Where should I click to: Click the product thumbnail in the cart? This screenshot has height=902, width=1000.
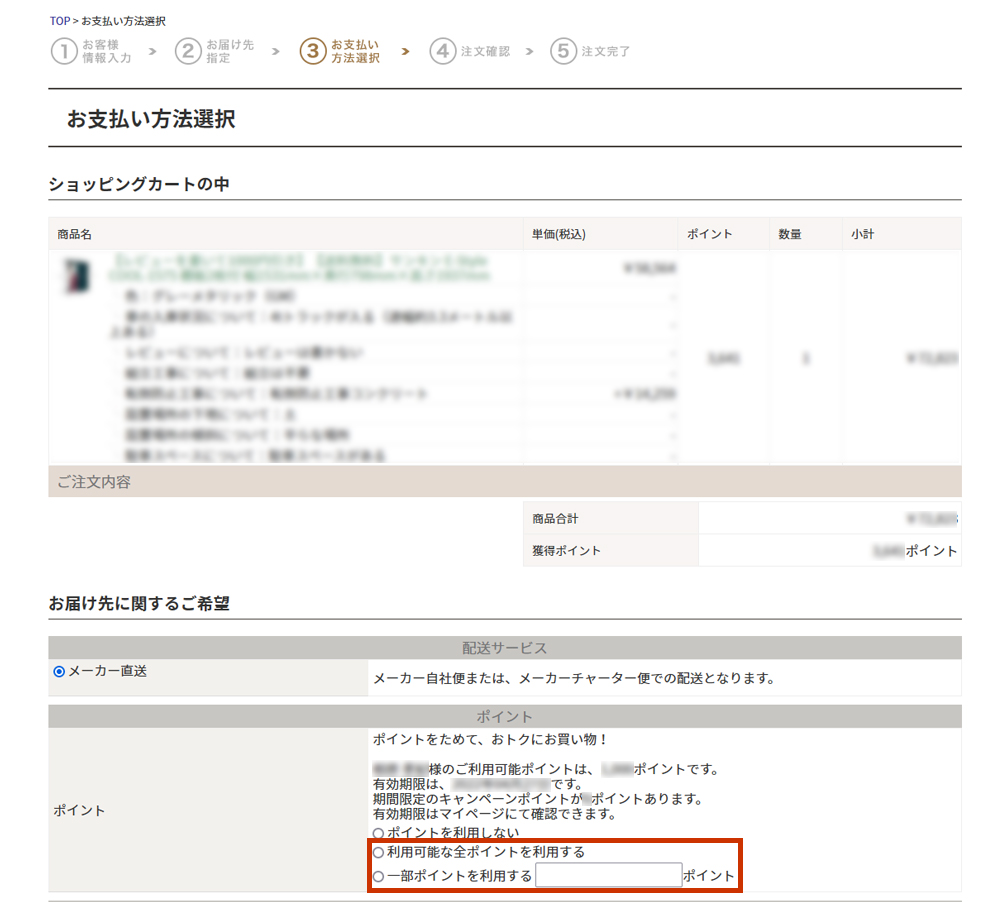(74, 274)
